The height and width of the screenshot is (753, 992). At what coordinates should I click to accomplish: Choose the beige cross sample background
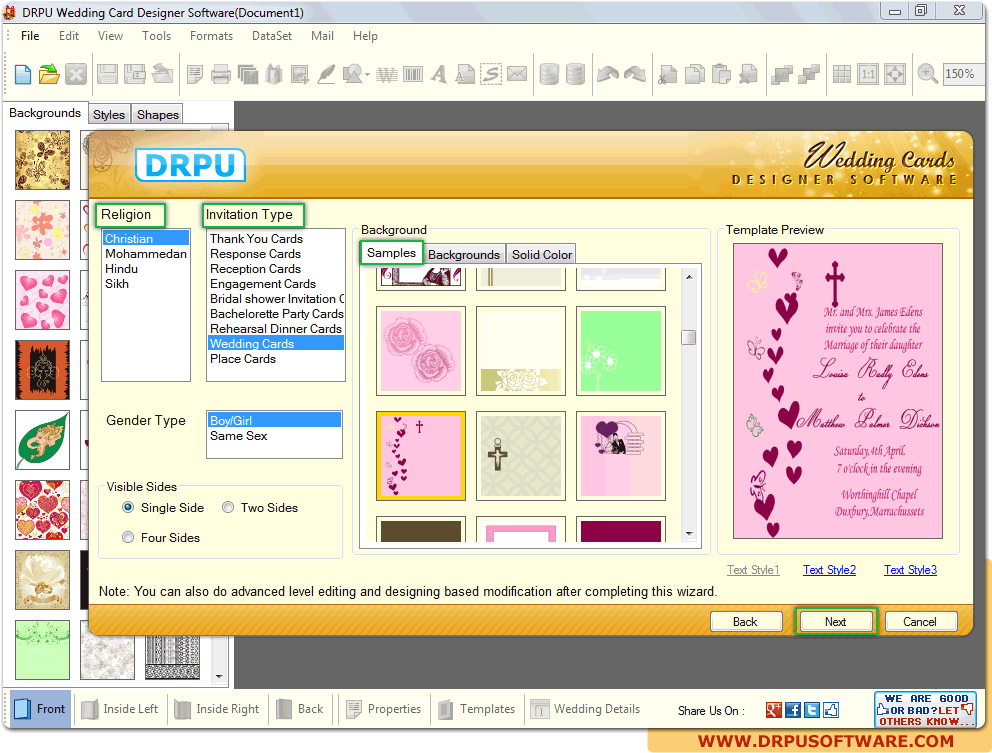[x=521, y=456]
